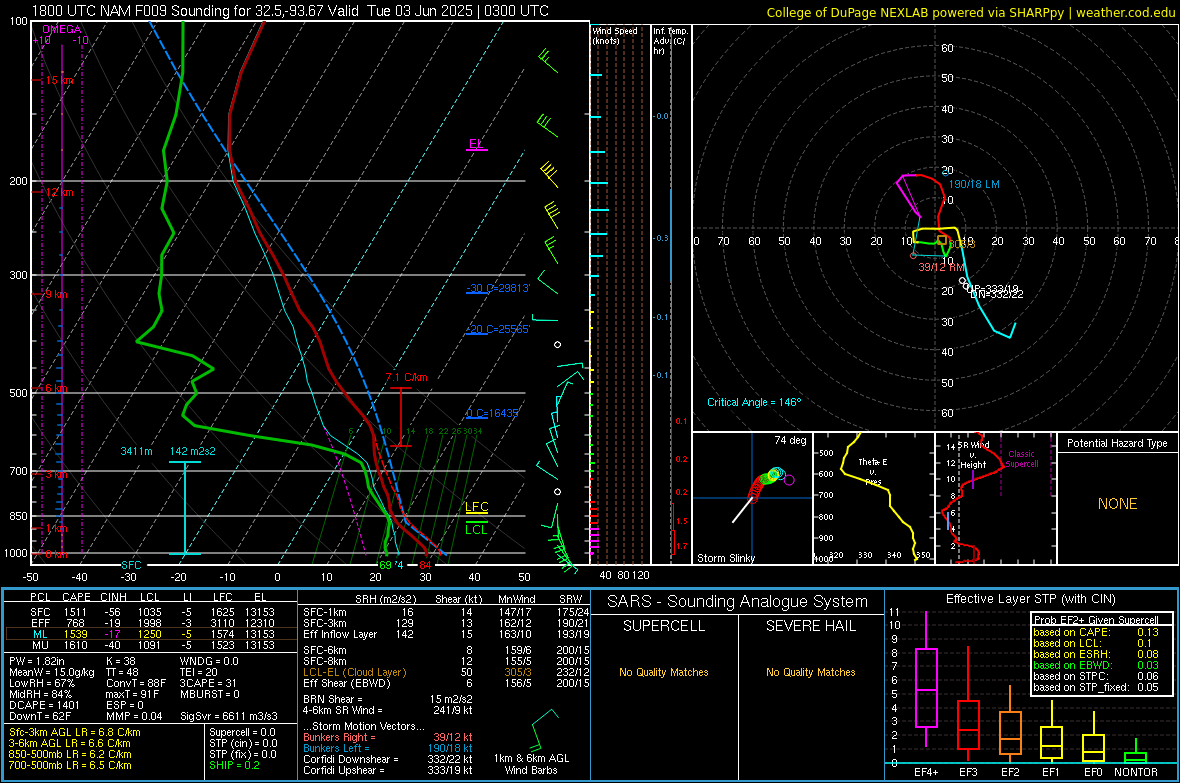Click the Storm Slinky inset label
The image size is (1180, 783).
point(726,559)
